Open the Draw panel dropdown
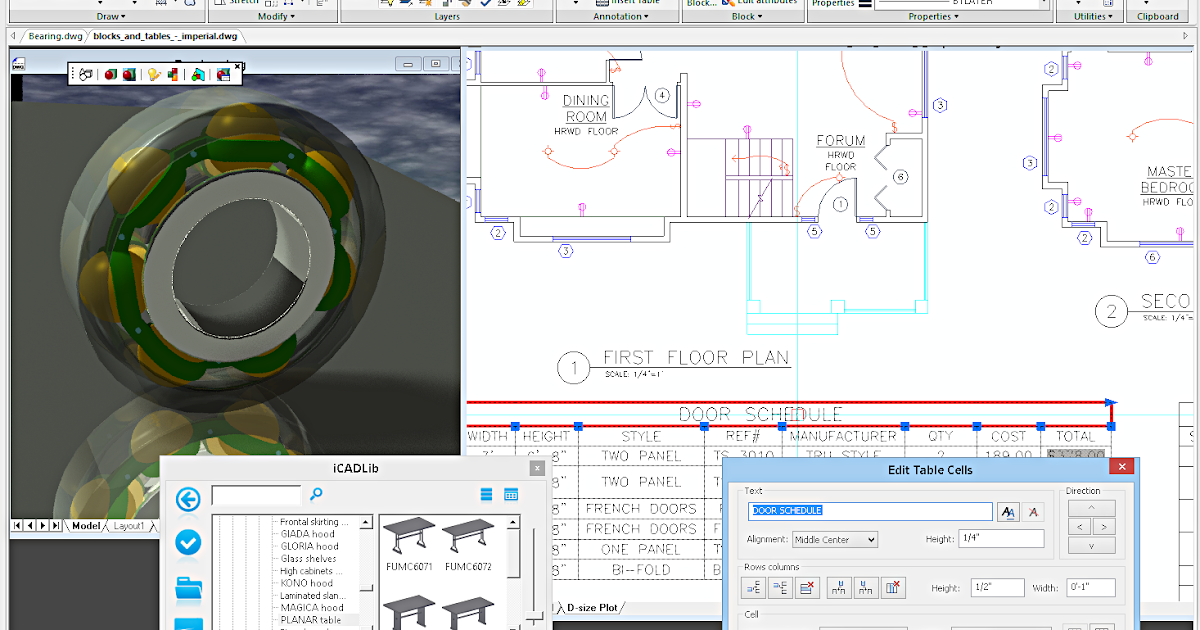 (113, 15)
